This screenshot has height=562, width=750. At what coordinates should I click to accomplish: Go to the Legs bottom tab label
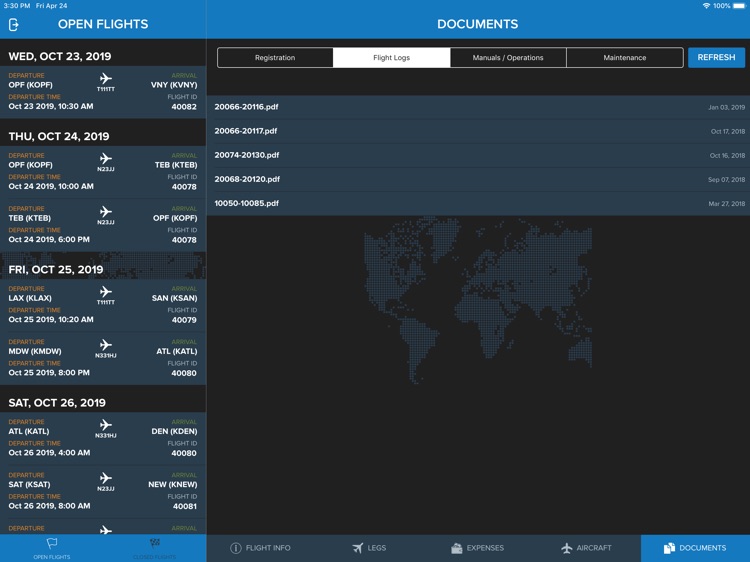377,548
